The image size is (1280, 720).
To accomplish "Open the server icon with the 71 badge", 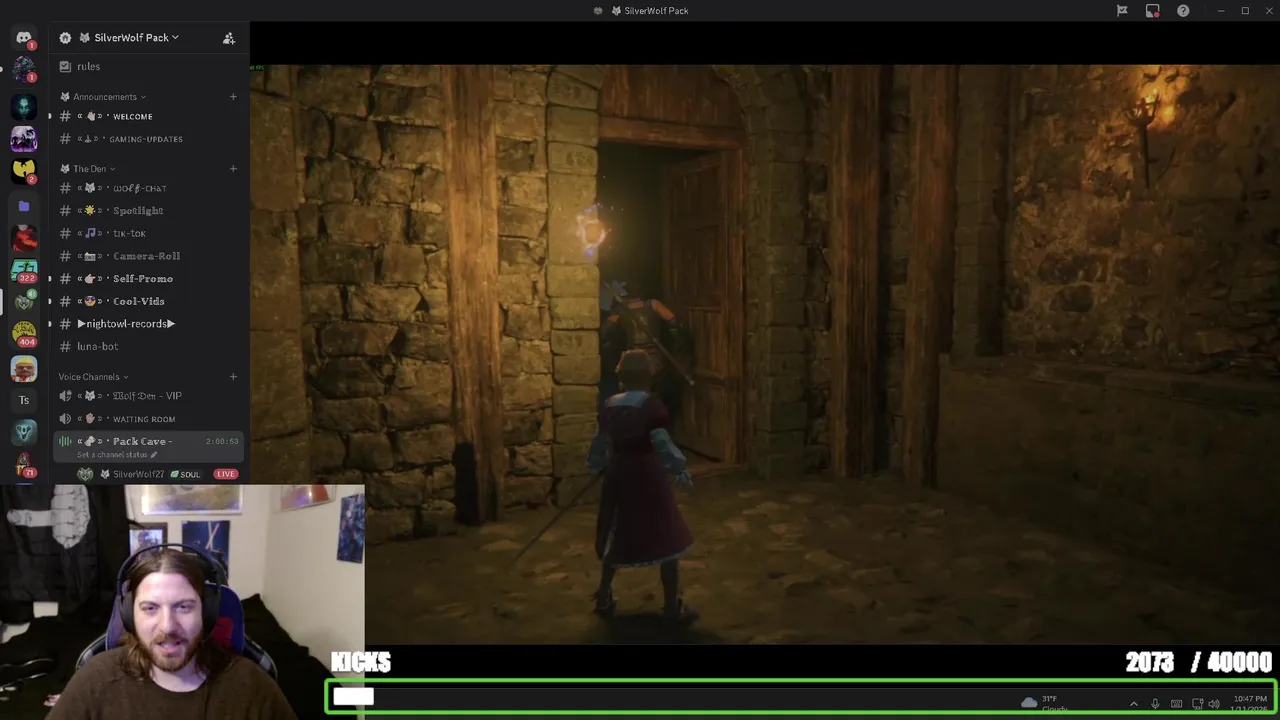I will 24,466.
